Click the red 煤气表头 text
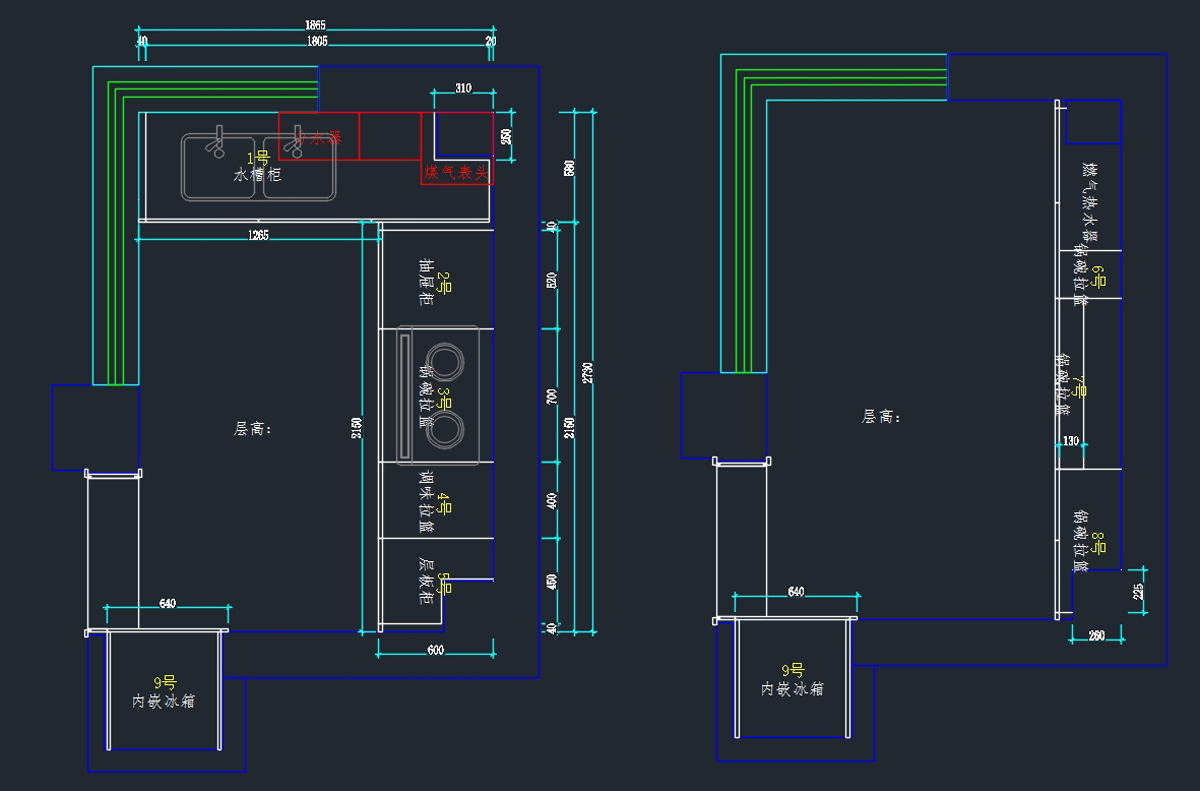1200x791 pixels. pyautogui.click(x=455, y=173)
